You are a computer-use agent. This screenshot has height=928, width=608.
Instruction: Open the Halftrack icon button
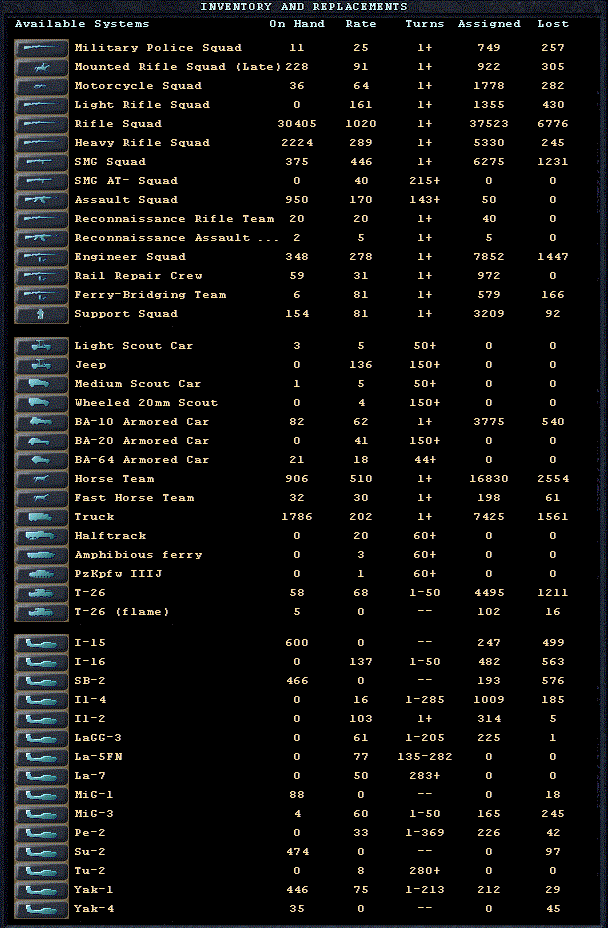click(x=41, y=536)
